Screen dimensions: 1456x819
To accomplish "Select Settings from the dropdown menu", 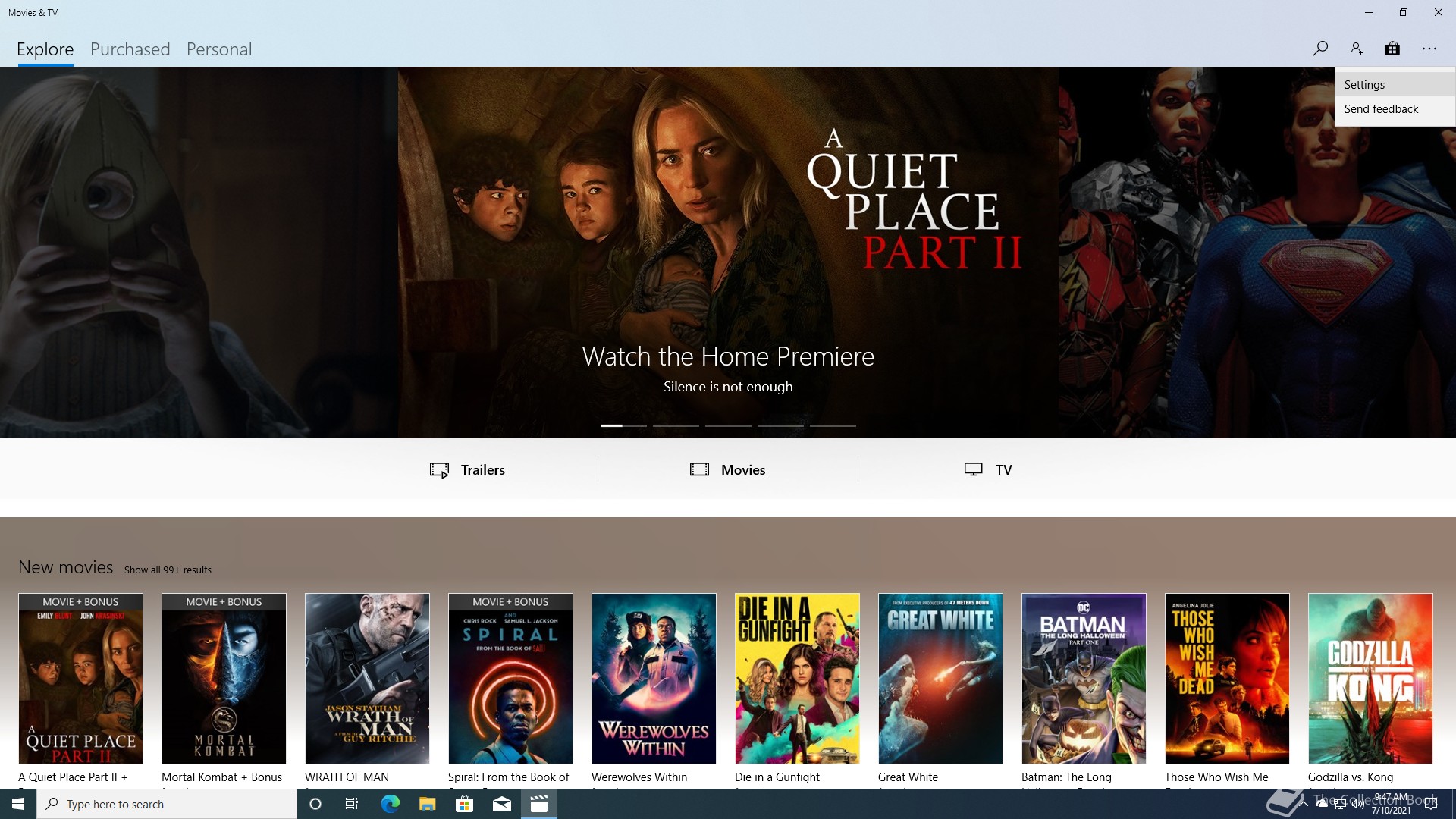I will click(x=1395, y=85).
